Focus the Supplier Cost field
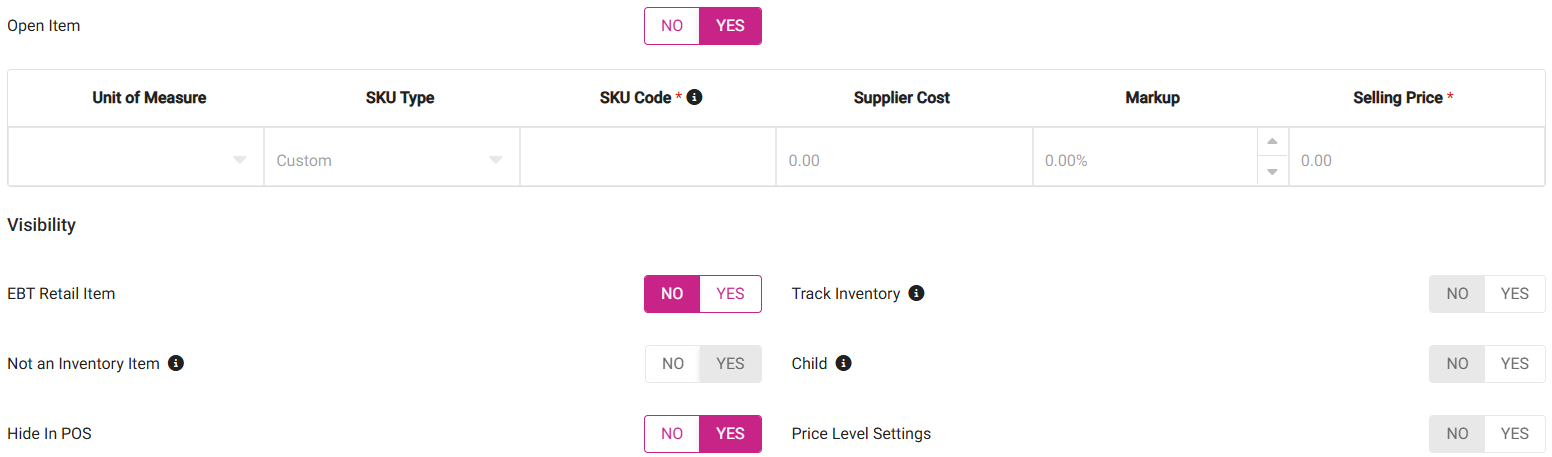The width and height of the screenshot is (1552, 457). pyautogui.click(x=904, y=160)
